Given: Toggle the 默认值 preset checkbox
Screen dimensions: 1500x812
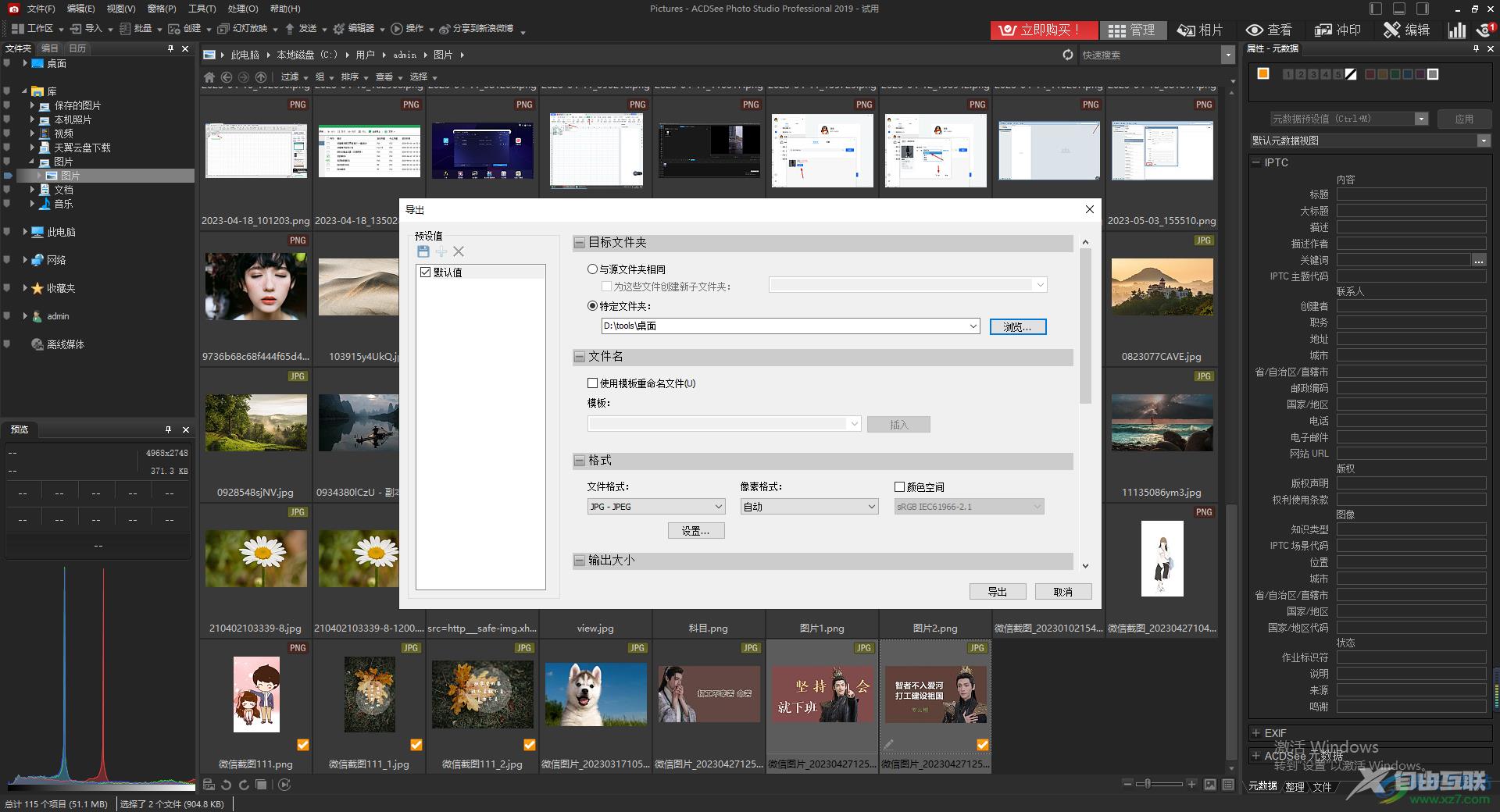Looking at the screenshot, I should [425, 272].
